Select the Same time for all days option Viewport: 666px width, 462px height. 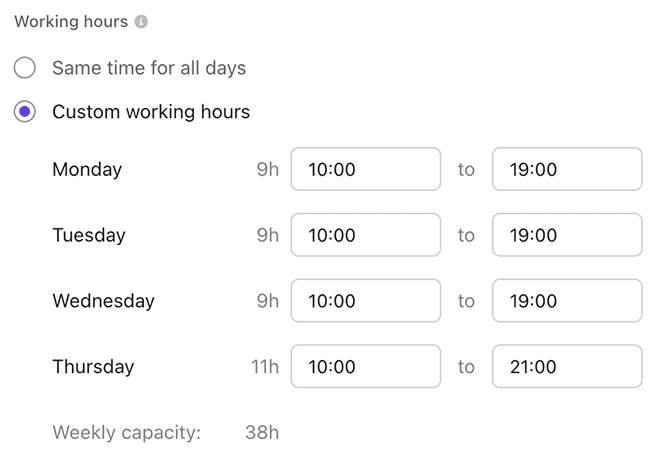click(25, 68)
